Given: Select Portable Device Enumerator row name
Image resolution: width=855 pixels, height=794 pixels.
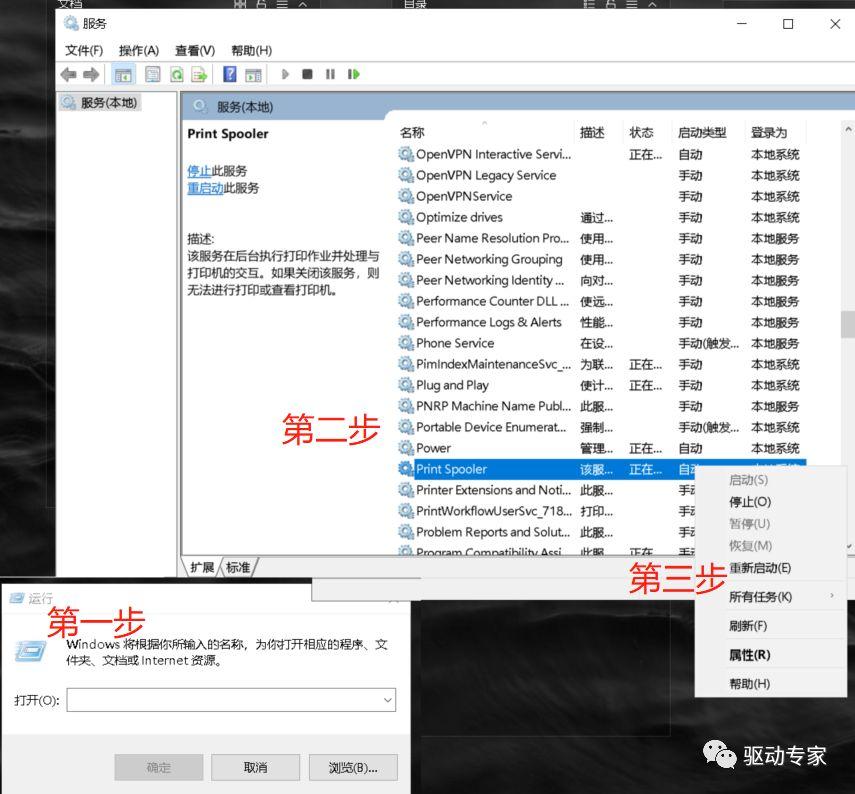Looking at the screenshot, I should pos(491,427).
